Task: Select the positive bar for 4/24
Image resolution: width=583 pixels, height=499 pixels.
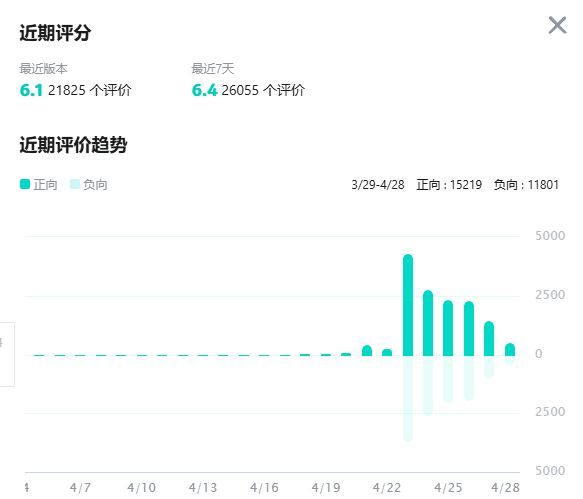Action: tap(428, 323)
